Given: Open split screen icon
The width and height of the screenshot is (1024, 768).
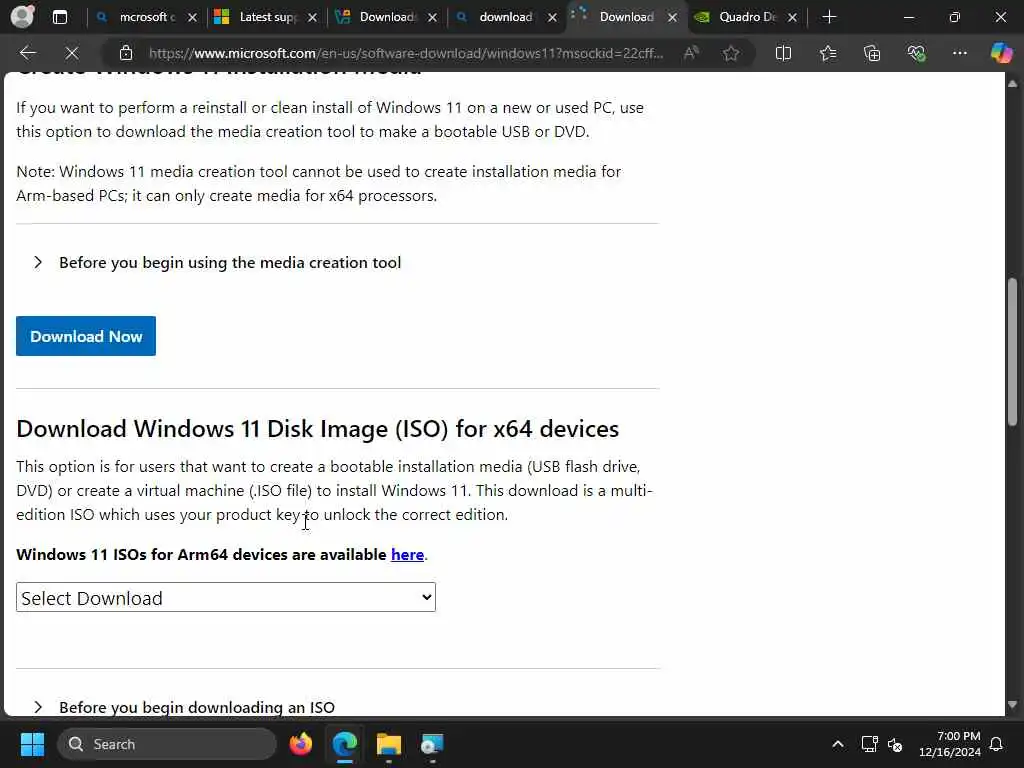Looking at the screenshot, I should 783,53.
